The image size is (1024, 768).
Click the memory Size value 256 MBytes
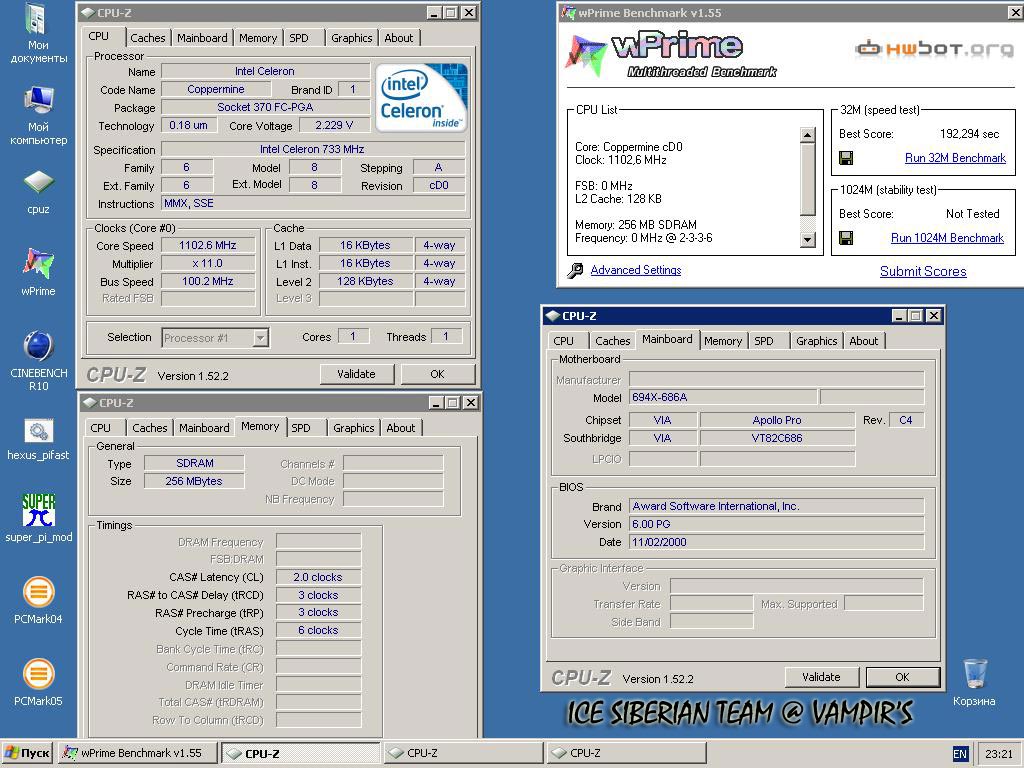[x=195, y=481]
